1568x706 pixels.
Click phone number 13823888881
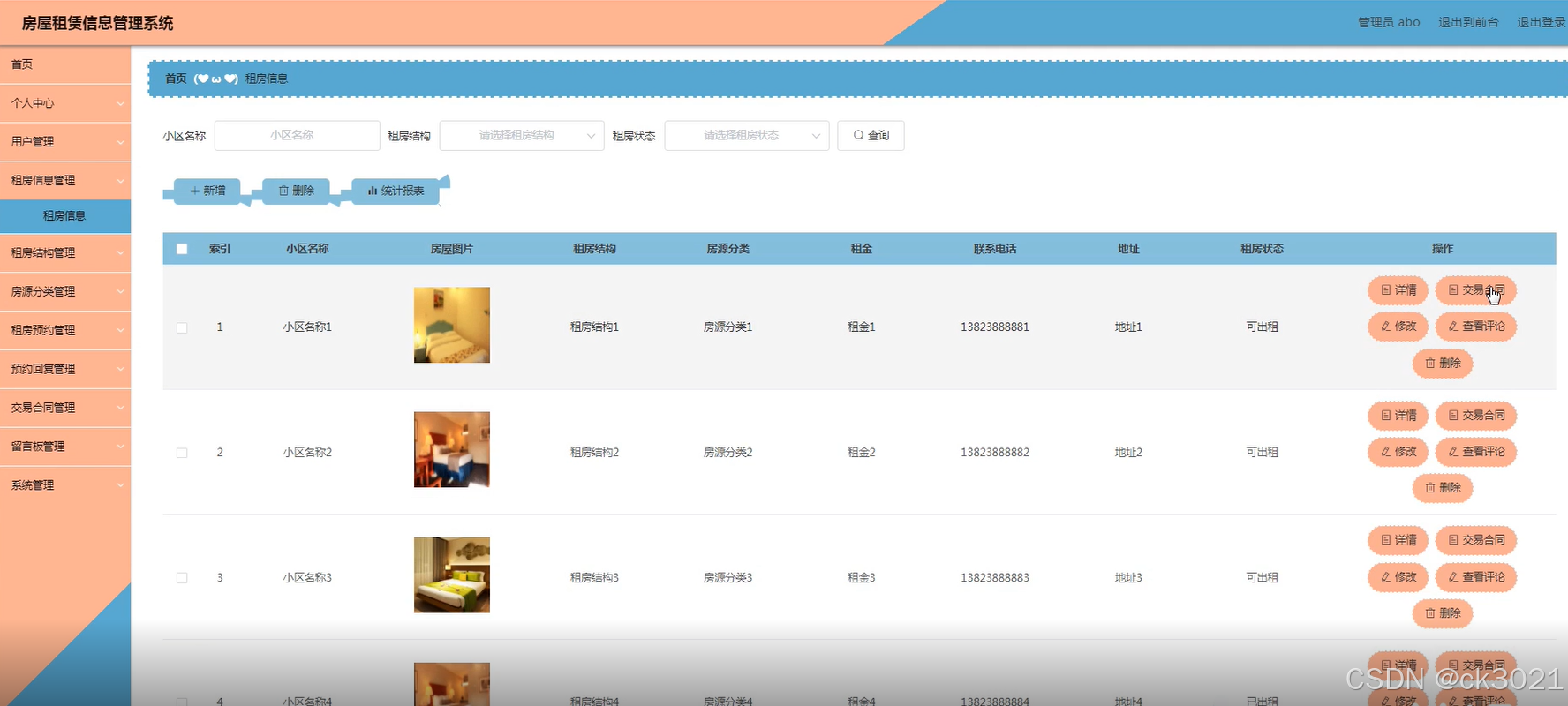[995, 327]
